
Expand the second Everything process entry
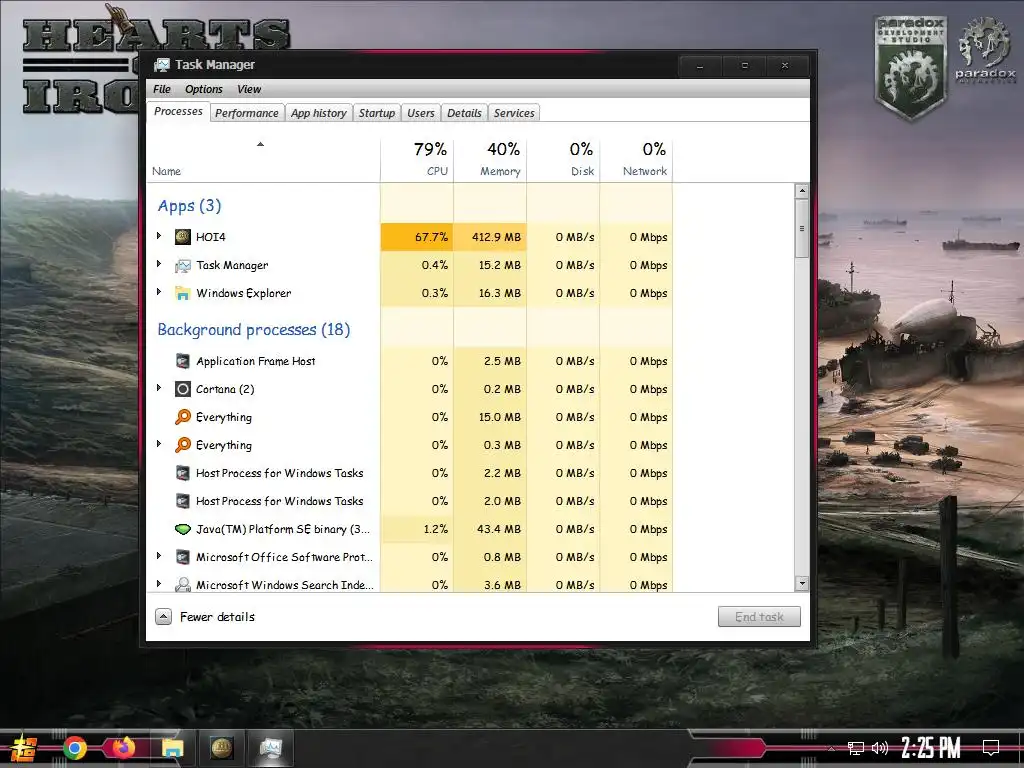pyautogui.click(x=159, y=444)
